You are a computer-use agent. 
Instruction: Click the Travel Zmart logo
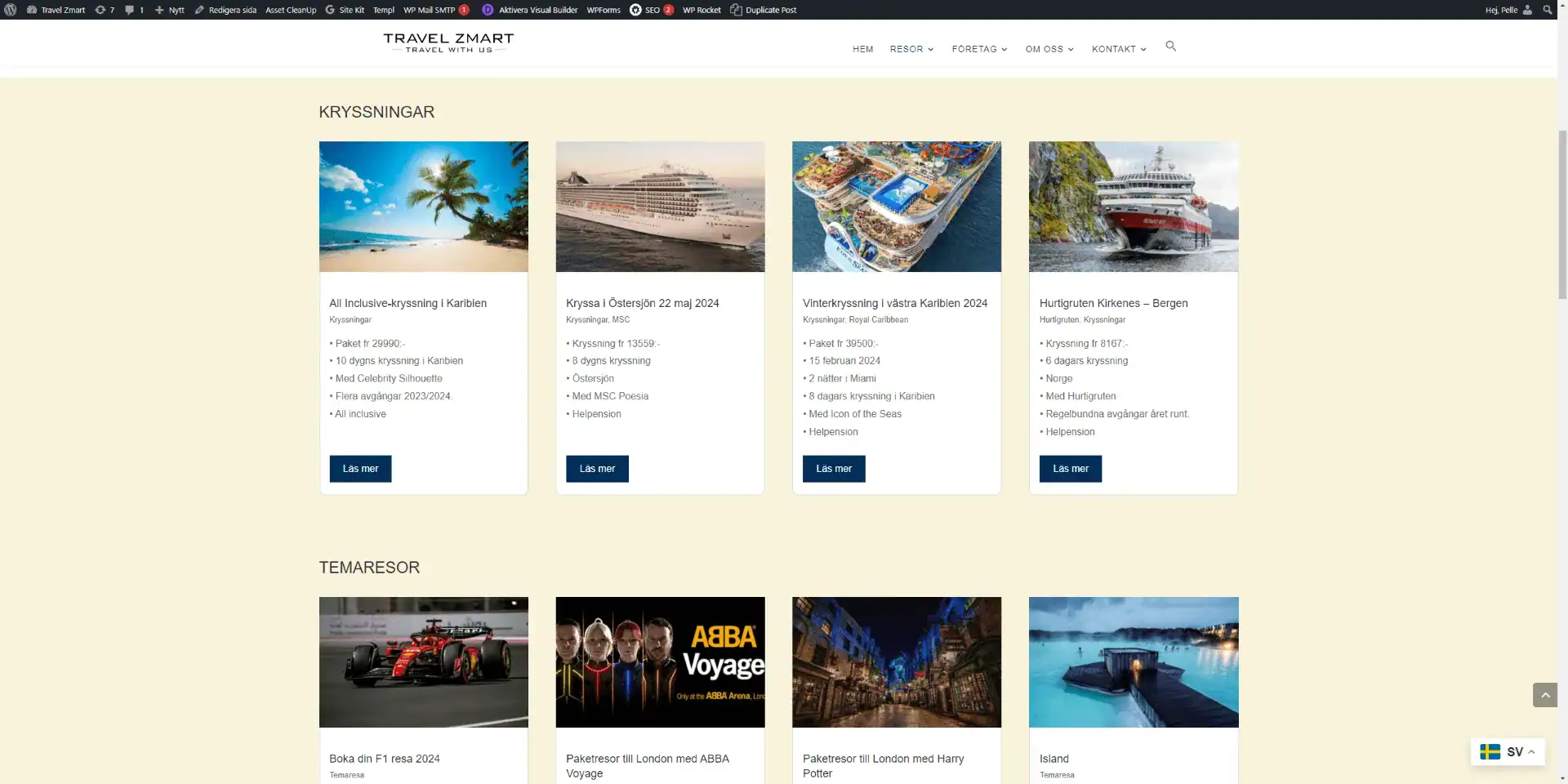(448, 42)
